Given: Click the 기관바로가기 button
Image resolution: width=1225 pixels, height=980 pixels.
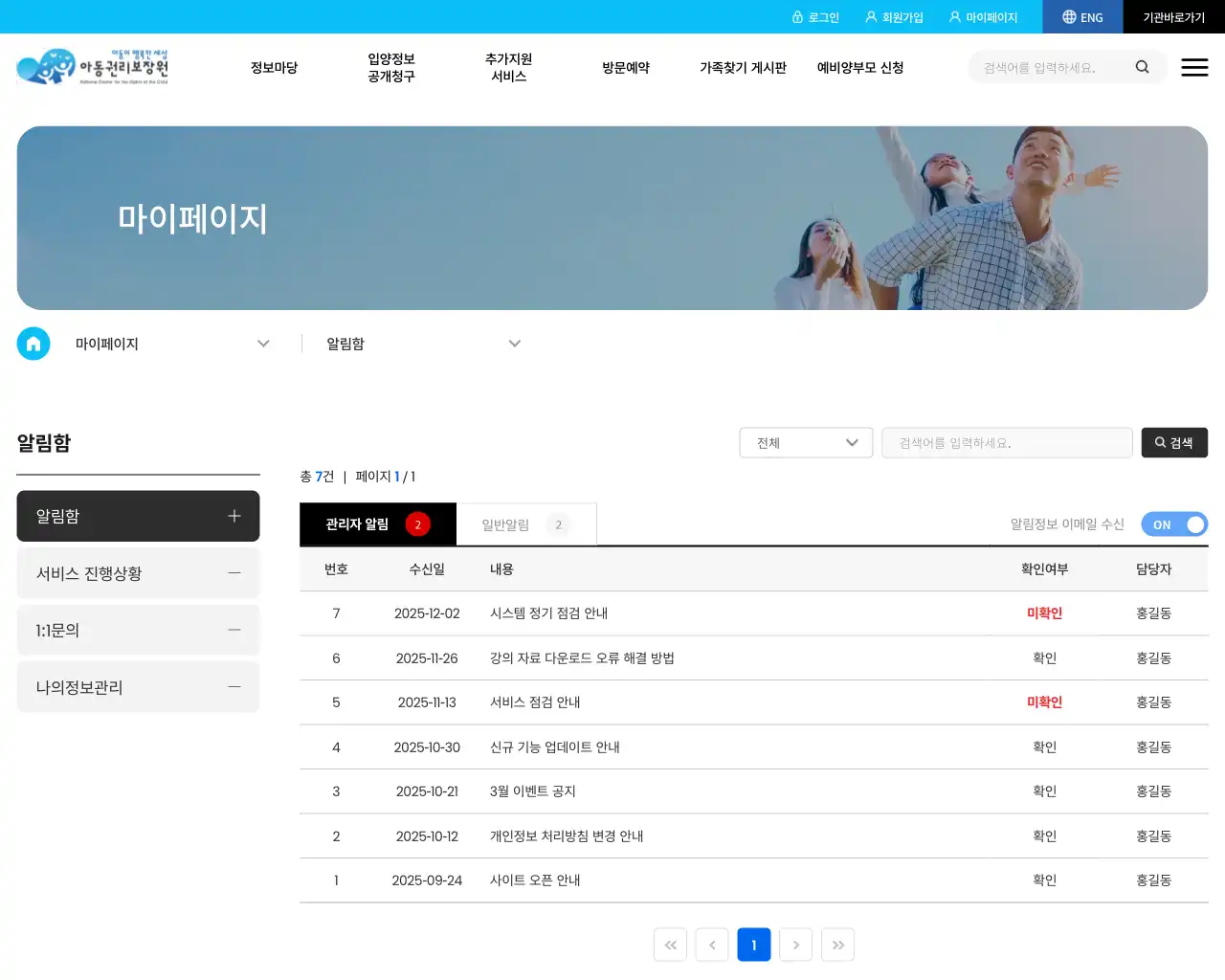Looking at the screenshot, I should tap(1174, 16).
